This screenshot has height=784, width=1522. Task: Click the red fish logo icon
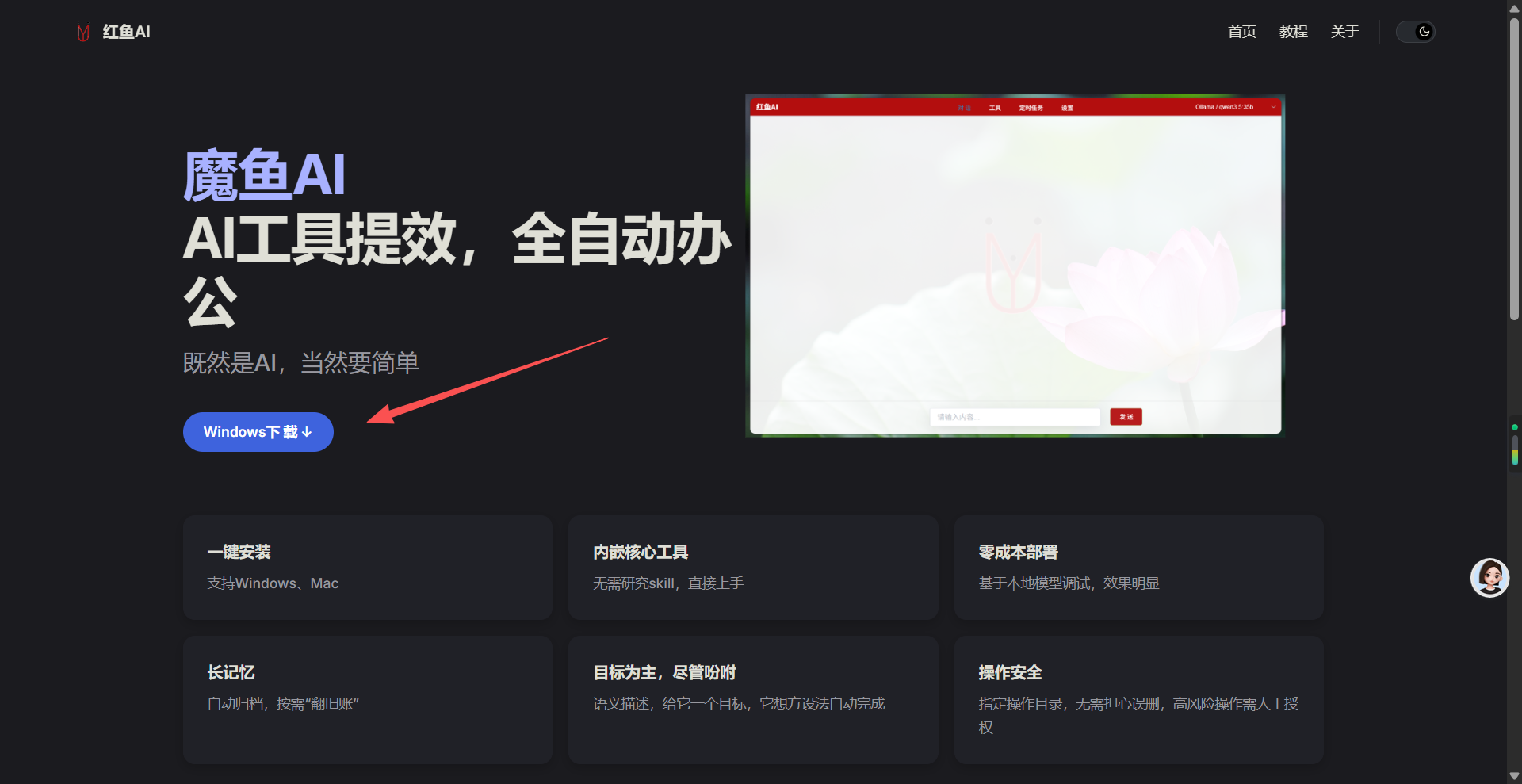click(82, 33)
